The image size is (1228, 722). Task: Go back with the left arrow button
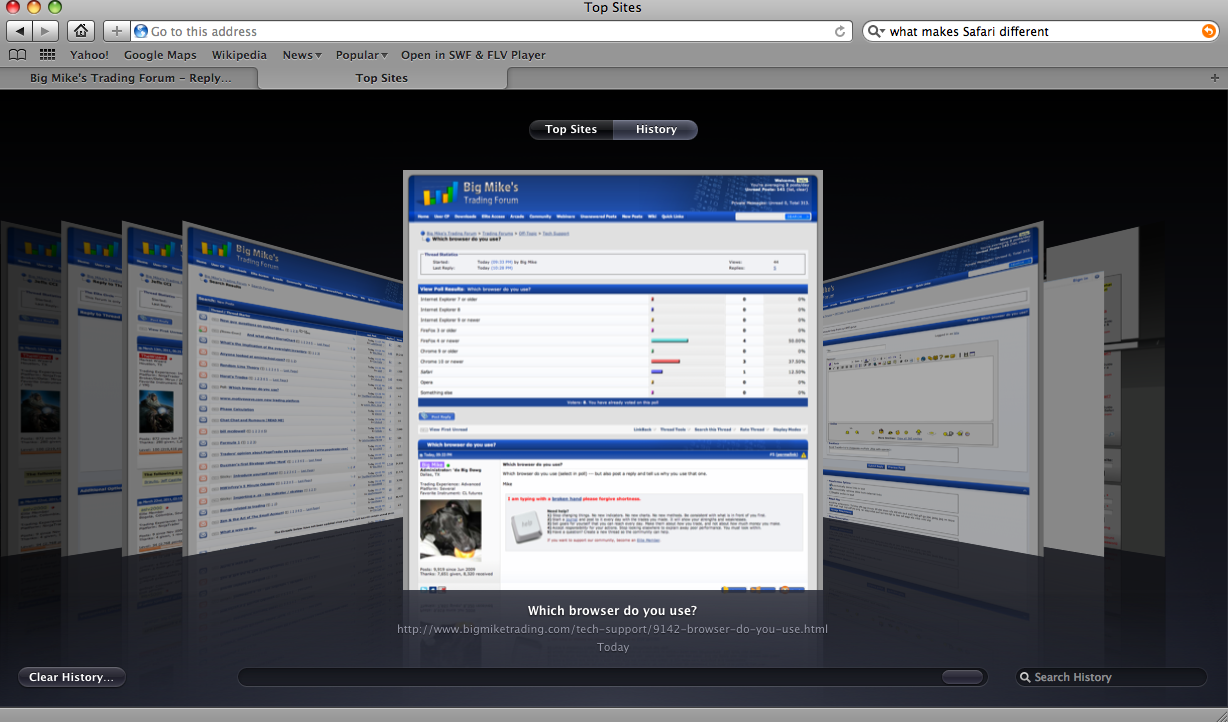point(20,31)
